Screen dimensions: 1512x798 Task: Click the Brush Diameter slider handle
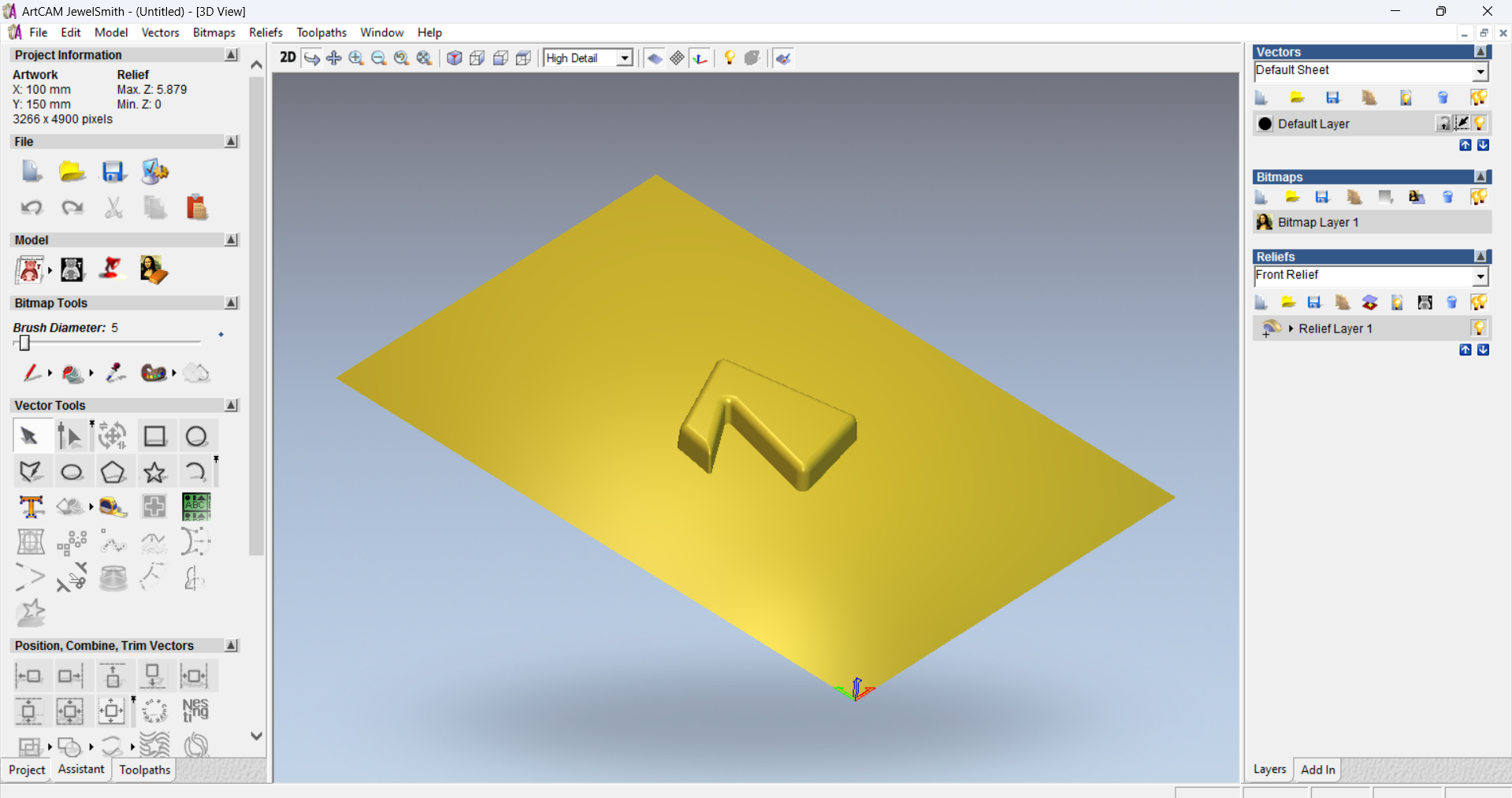24,343
